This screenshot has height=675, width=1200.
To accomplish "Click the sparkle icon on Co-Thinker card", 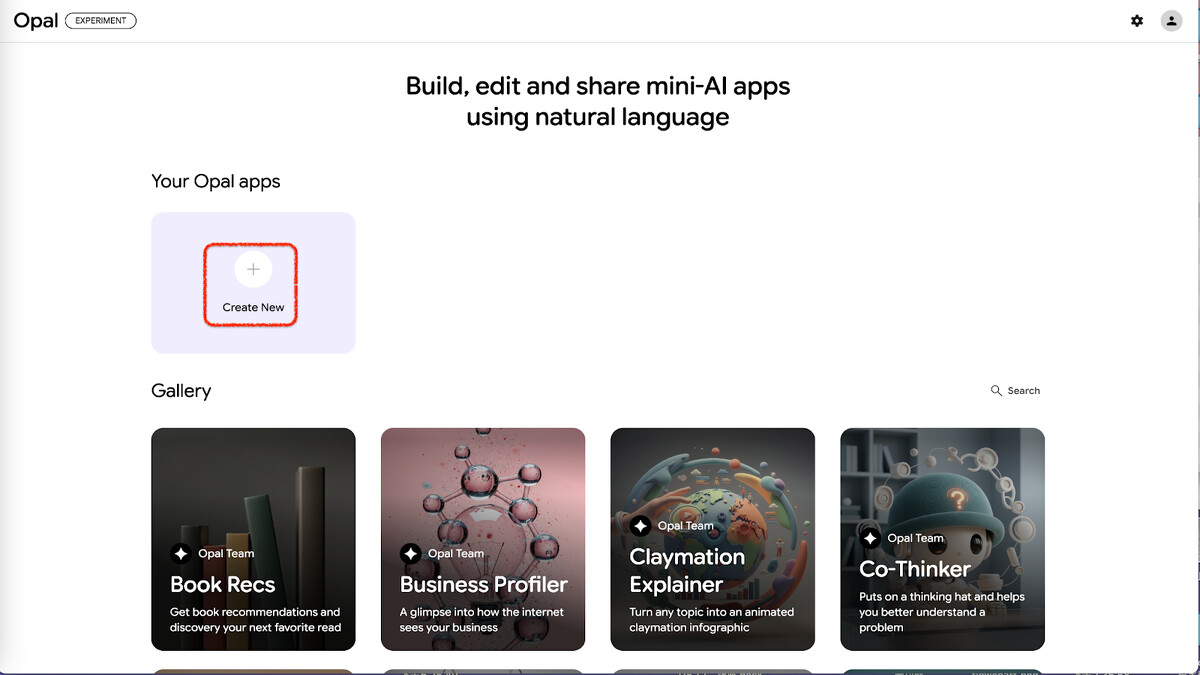I will tap(871, 538).
